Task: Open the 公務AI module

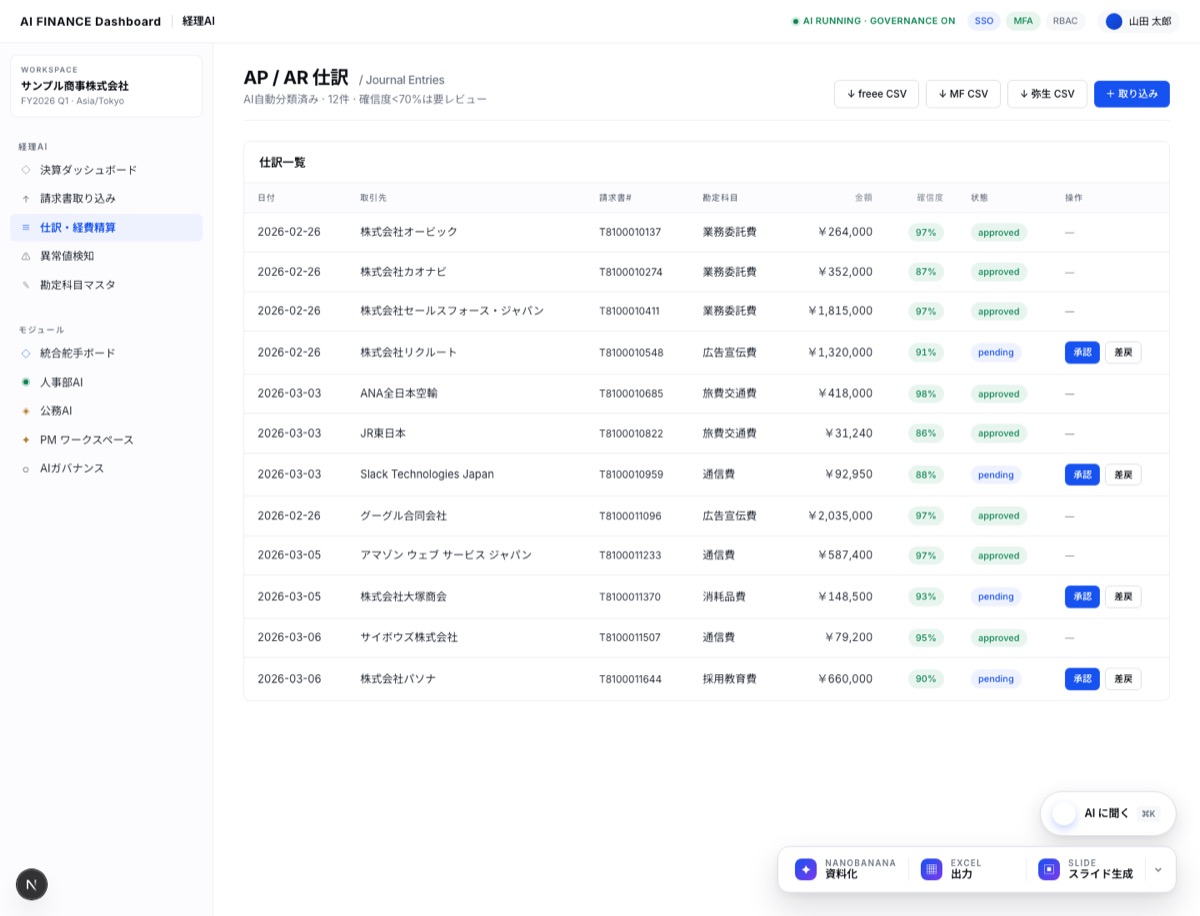Action: pos(106,411)
